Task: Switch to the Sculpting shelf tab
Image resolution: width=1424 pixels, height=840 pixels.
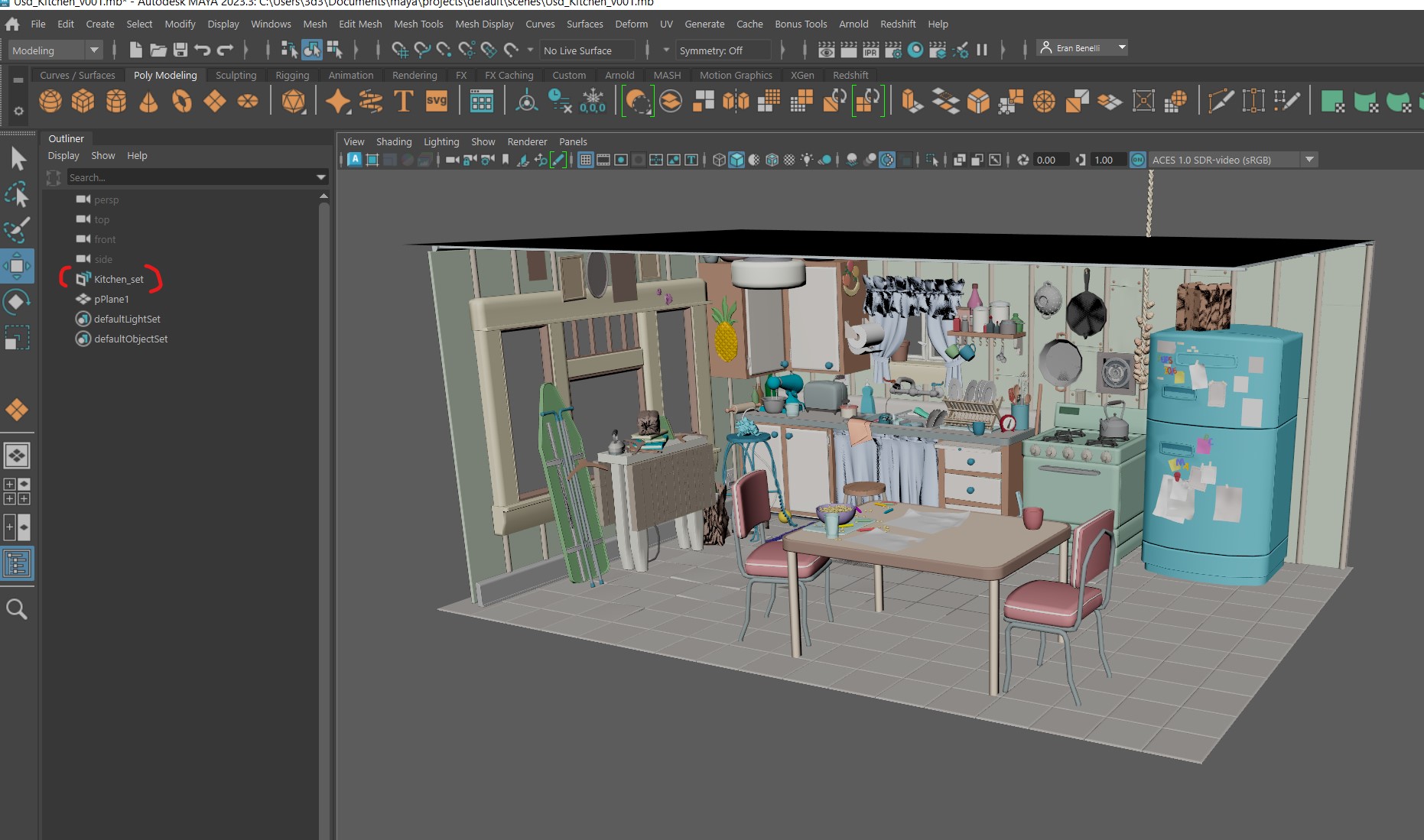Action: tap(236, 75)
